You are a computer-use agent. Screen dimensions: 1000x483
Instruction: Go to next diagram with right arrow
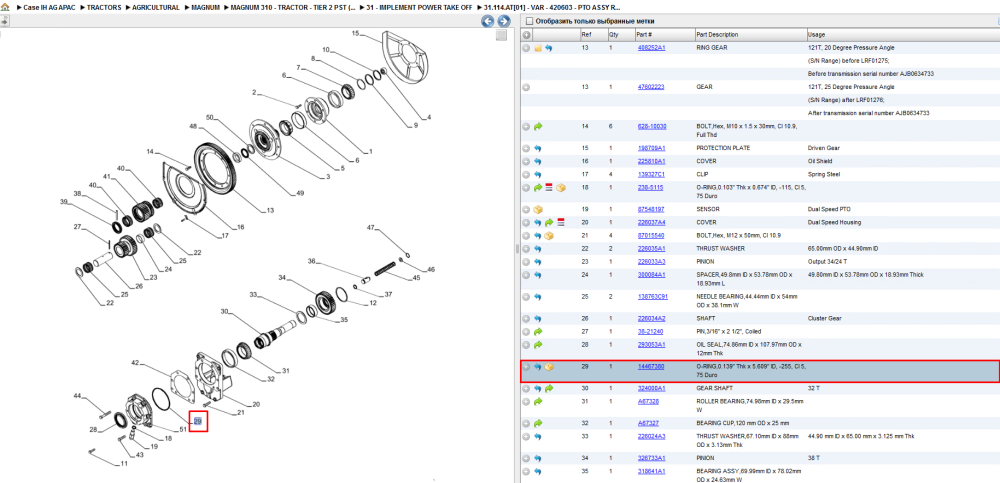tap(503, 21)
